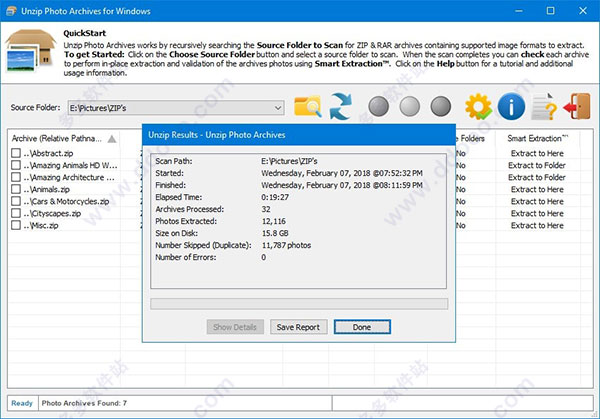Check the Animals.zip checkbox

point(16,189)
